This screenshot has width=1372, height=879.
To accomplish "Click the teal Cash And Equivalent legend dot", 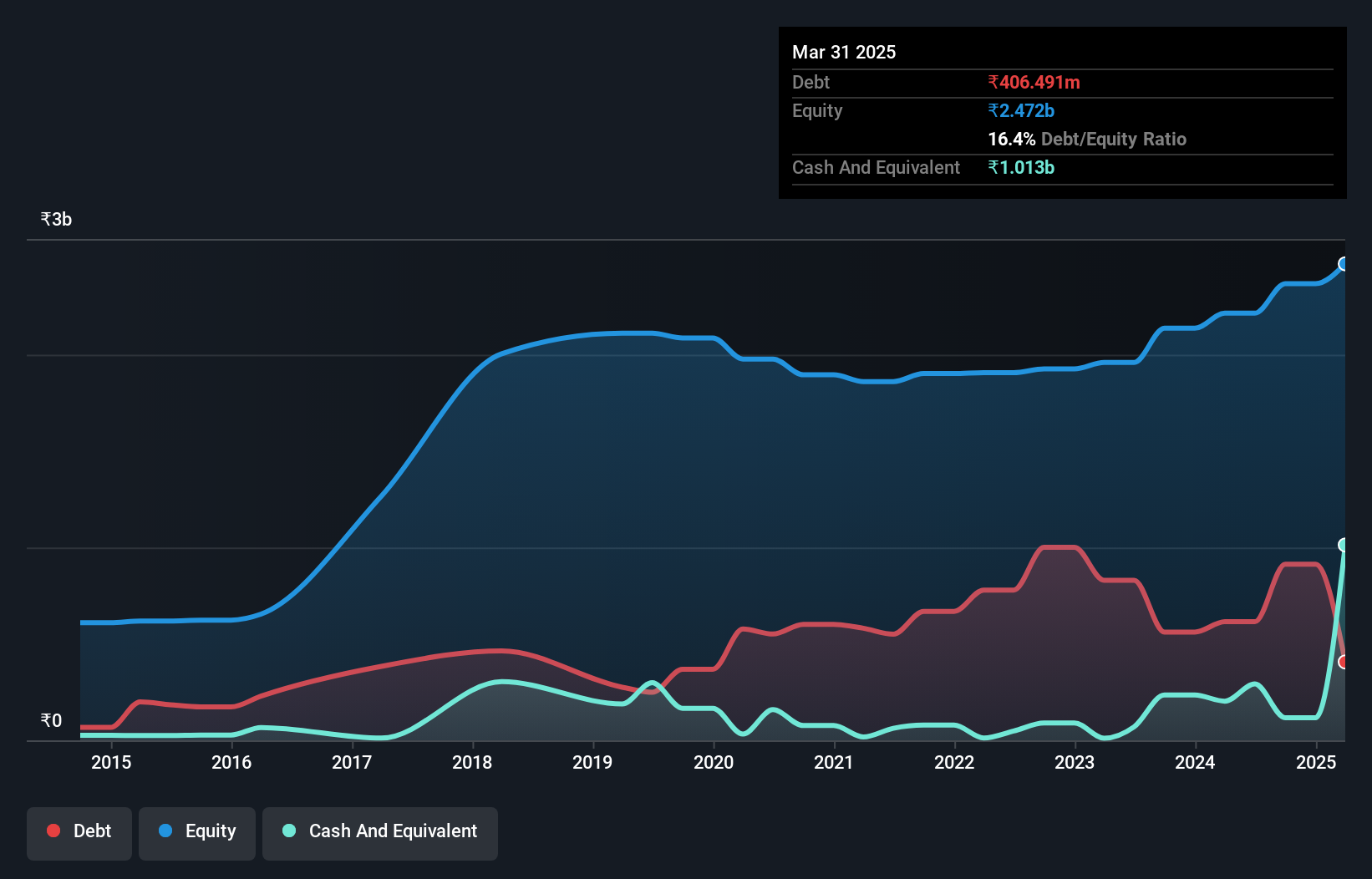I will 289,831.
